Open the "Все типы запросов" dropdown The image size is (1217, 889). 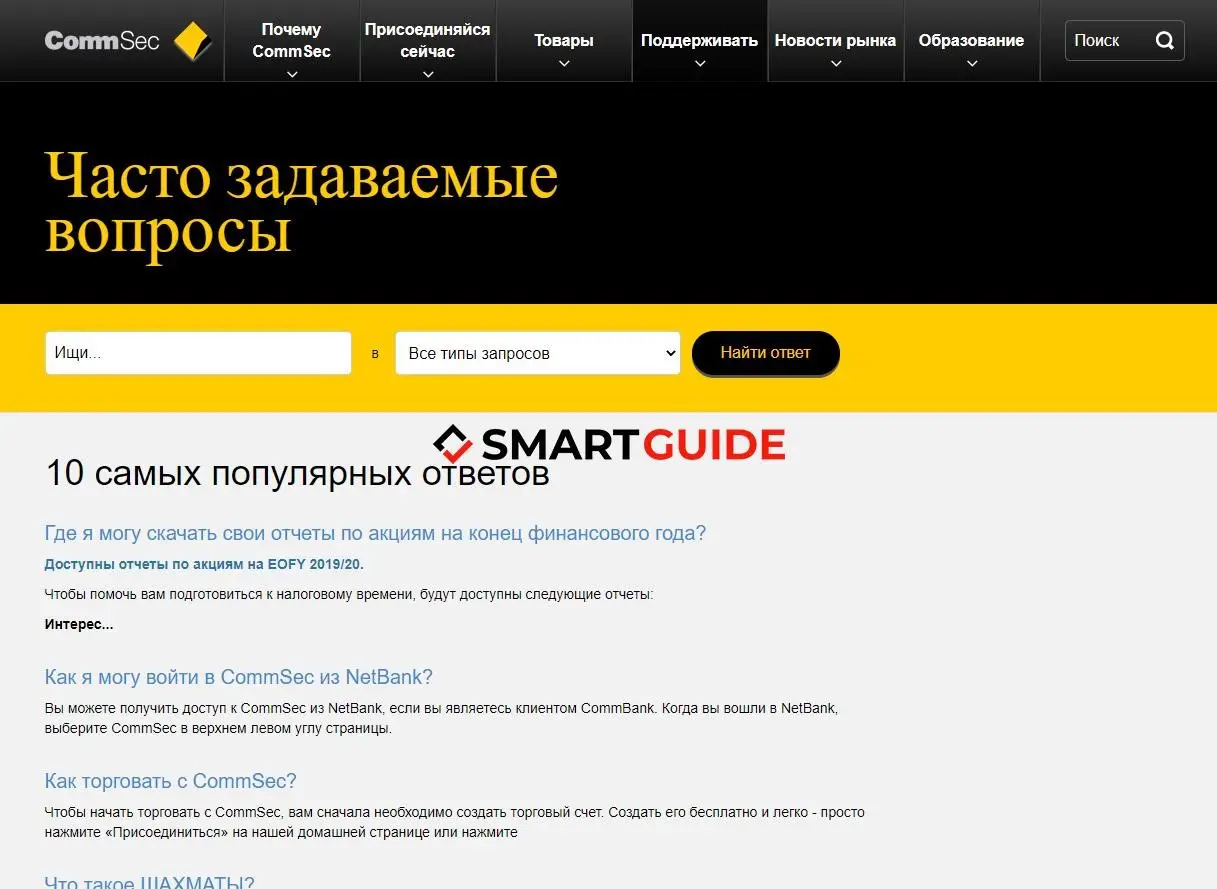pyautogui.click(x=537, y=353)
